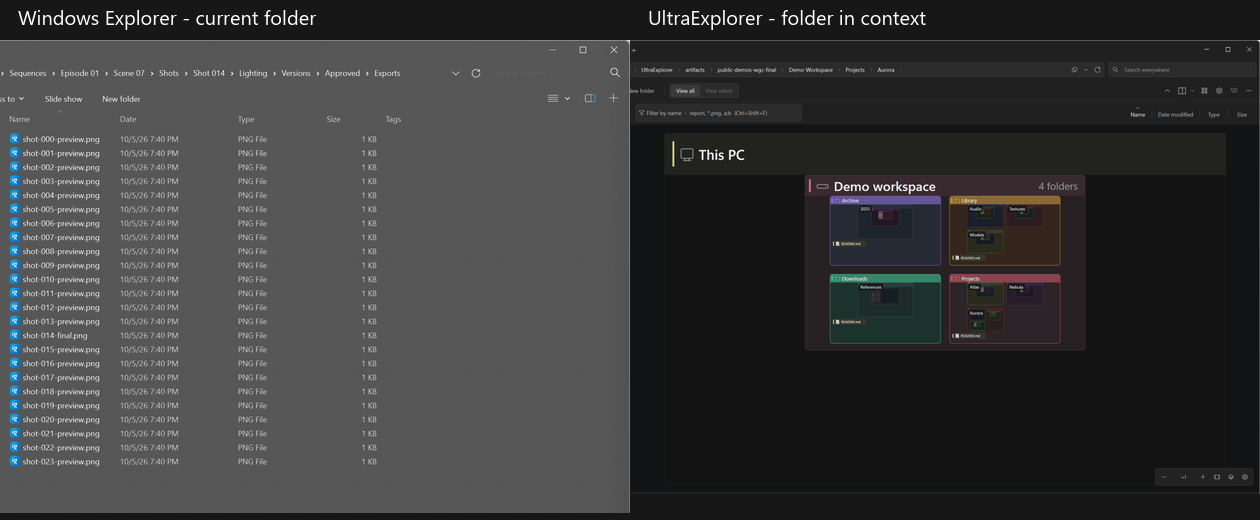Navigate to the Versions breadcrumb
Screen dimensions: 1260x520
coord(296,73)
